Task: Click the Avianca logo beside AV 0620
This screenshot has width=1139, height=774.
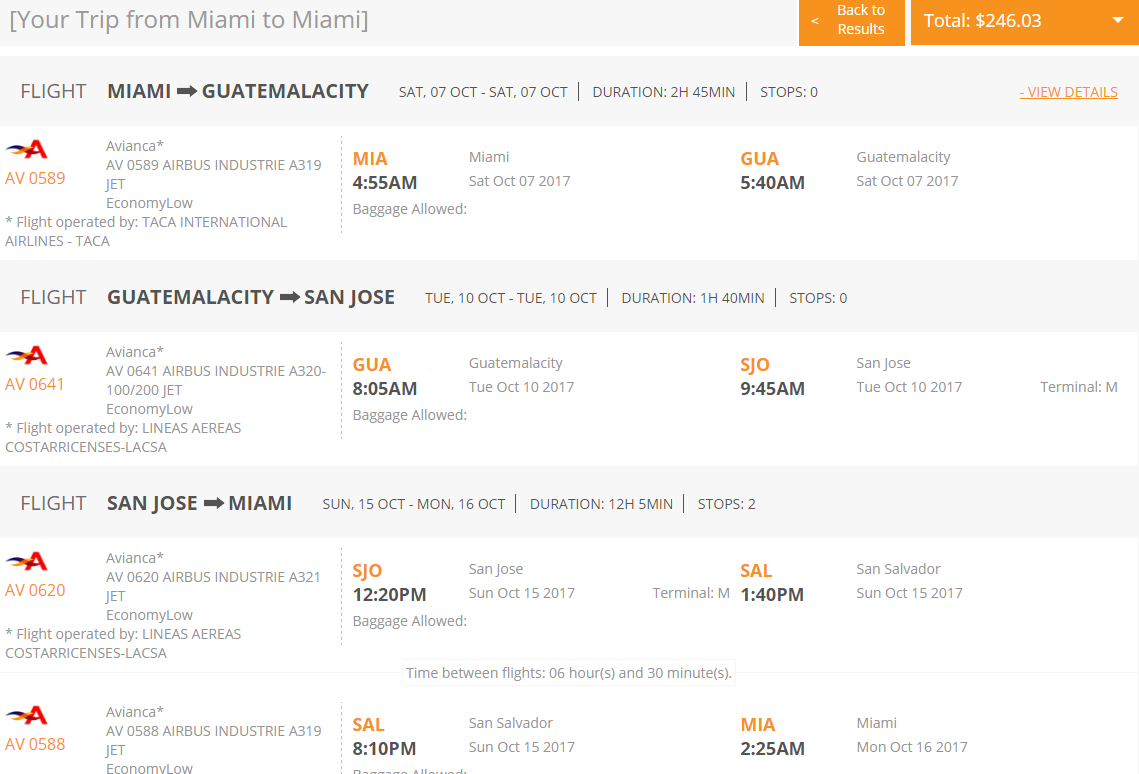Action: click(x=27, y=561)
